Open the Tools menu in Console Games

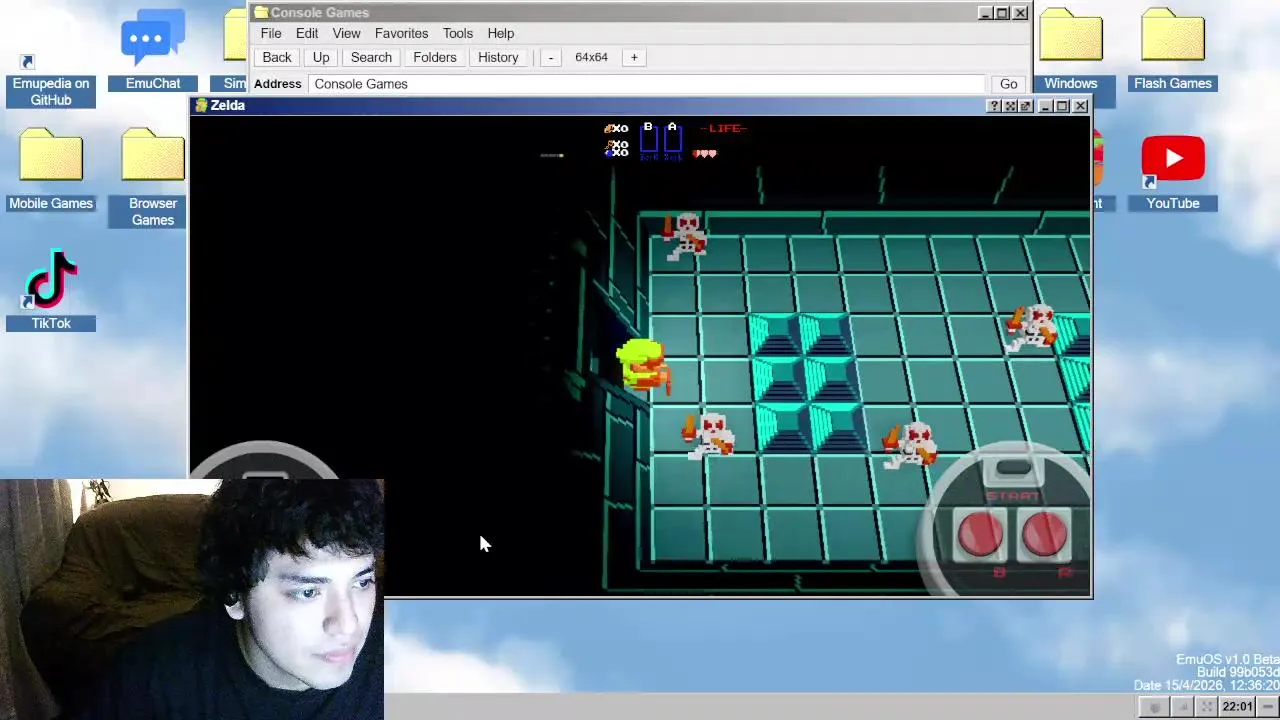pyautogui.click(x=458, y=34)
